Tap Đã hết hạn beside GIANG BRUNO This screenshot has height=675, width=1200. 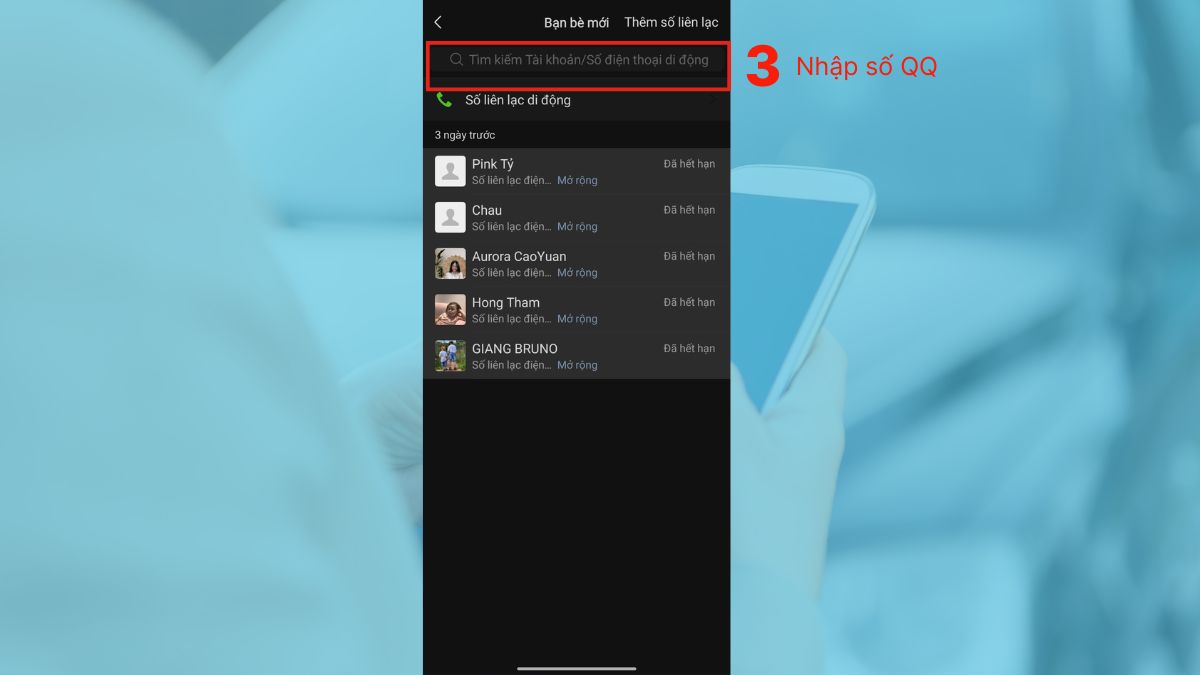(689, 348)
